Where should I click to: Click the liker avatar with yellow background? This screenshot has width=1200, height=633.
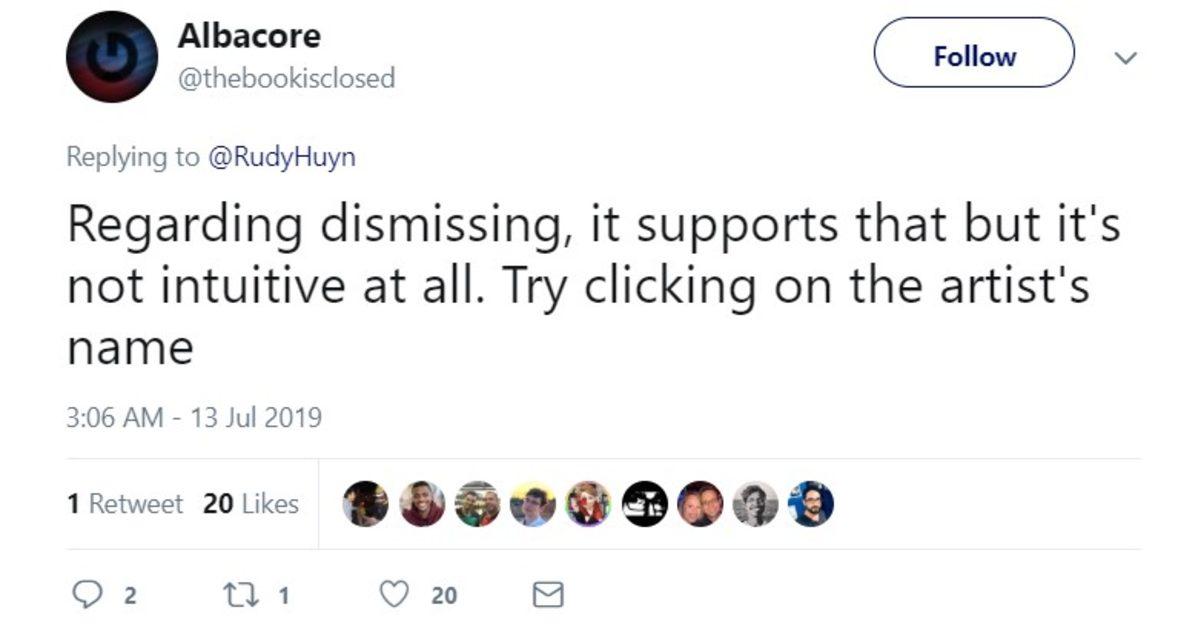[x=532, y=504]
